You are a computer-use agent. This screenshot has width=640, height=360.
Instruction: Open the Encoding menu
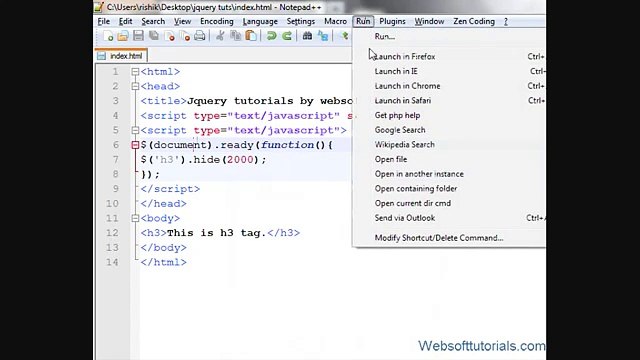(x=217, y=21)
